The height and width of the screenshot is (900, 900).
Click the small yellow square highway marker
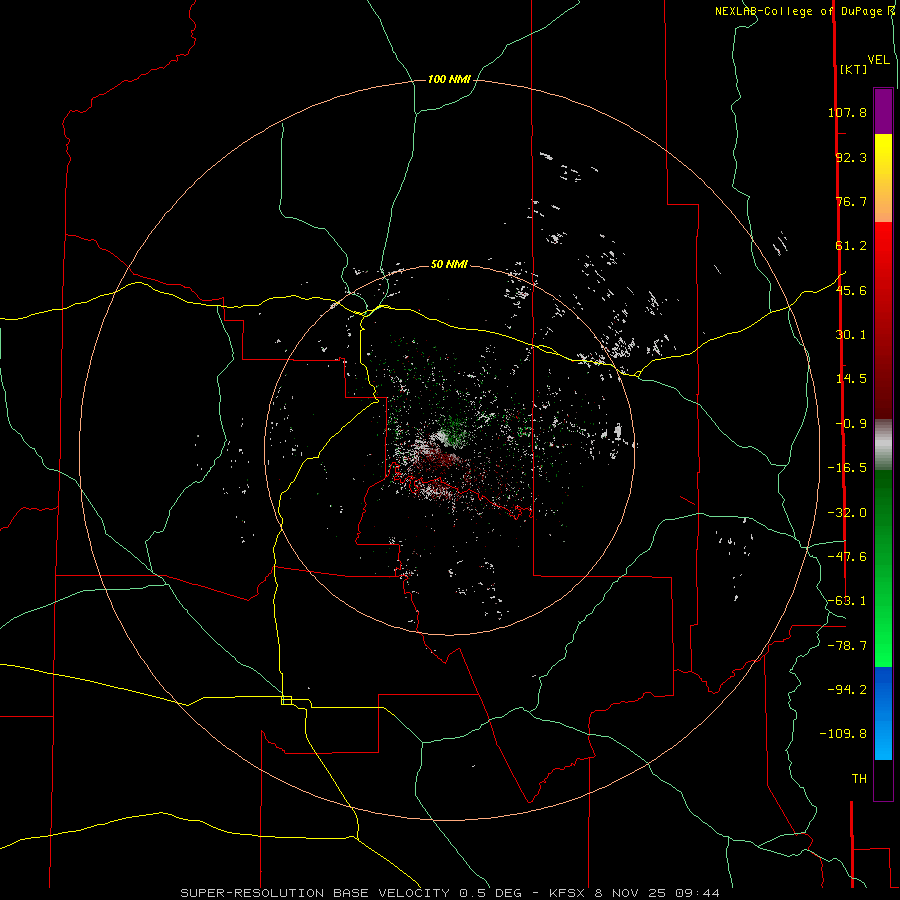point(286,700)
